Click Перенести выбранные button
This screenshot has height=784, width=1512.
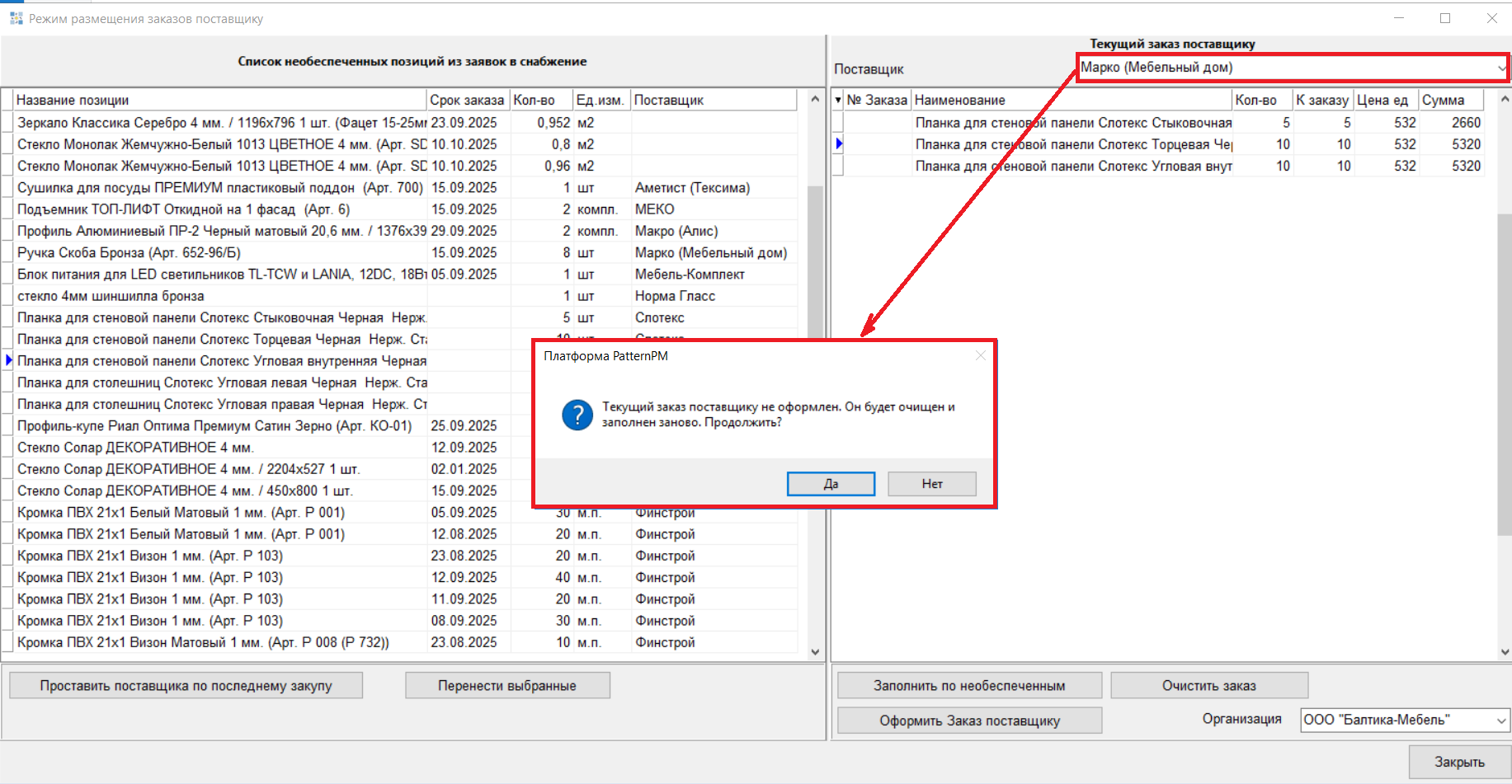click(507, 686)
